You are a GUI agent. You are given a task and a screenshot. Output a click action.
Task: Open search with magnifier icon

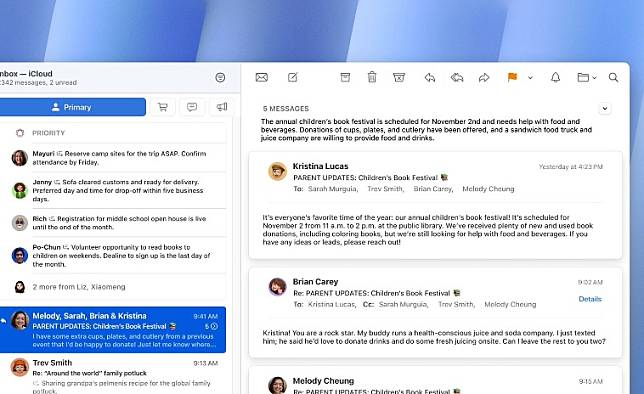coord(613,77)
